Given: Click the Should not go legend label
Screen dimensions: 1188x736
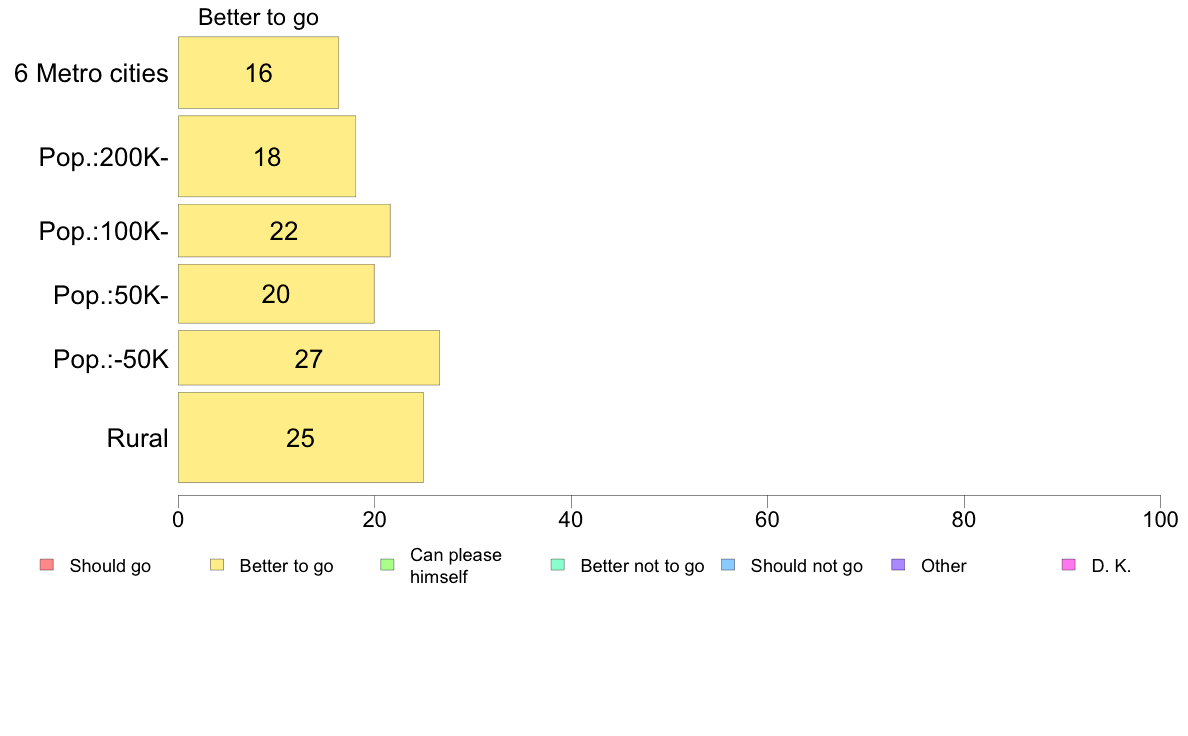Looking at the screenshot, I should 806,566.
